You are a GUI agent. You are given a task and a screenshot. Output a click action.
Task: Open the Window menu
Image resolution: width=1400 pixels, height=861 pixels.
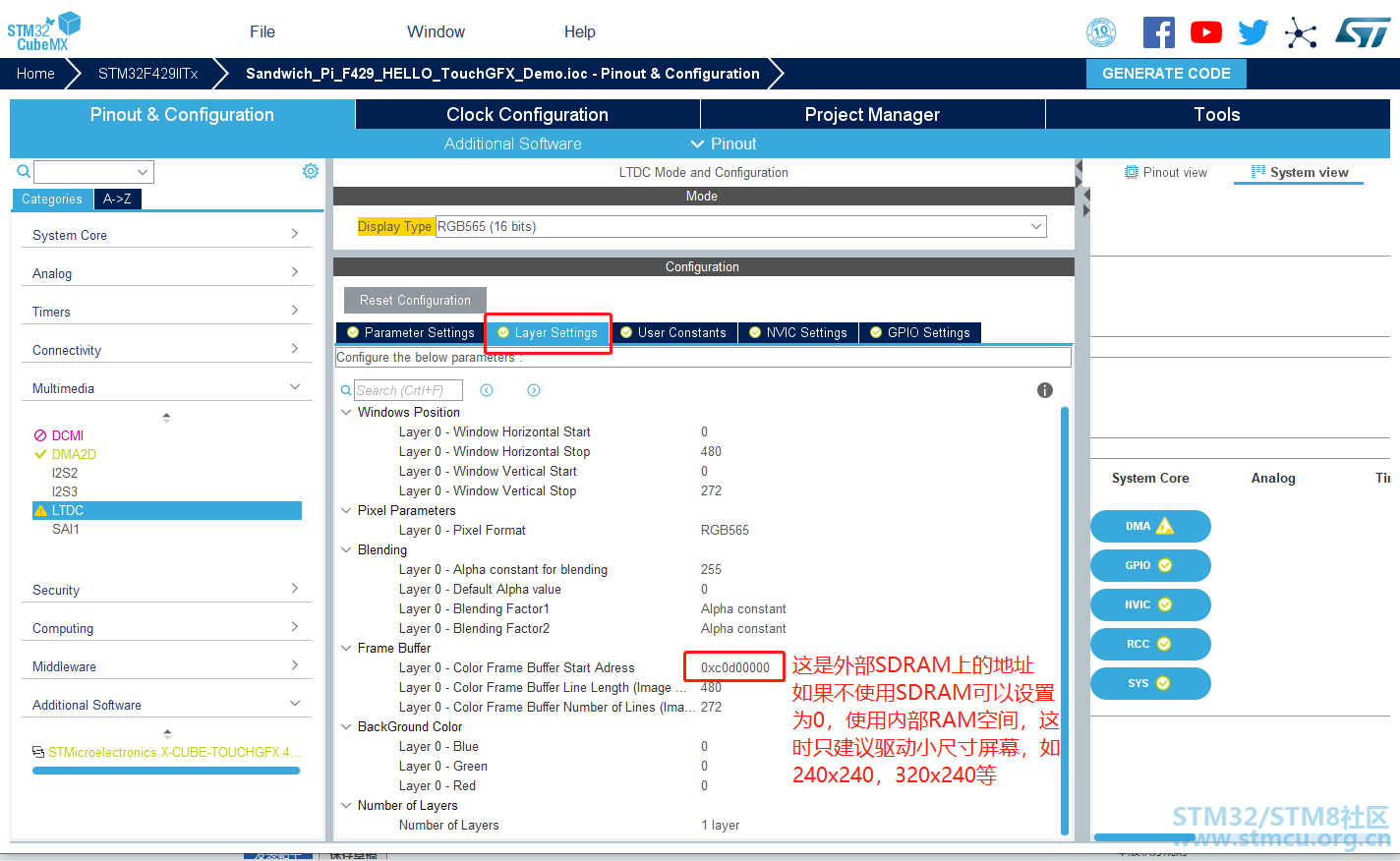tap(436, 31)
